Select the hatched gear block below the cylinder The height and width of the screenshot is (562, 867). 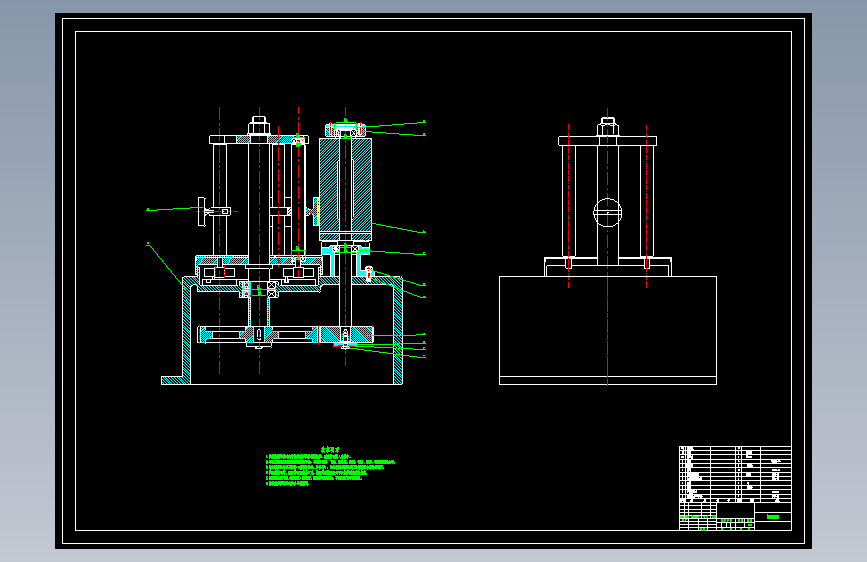point(346,334)
